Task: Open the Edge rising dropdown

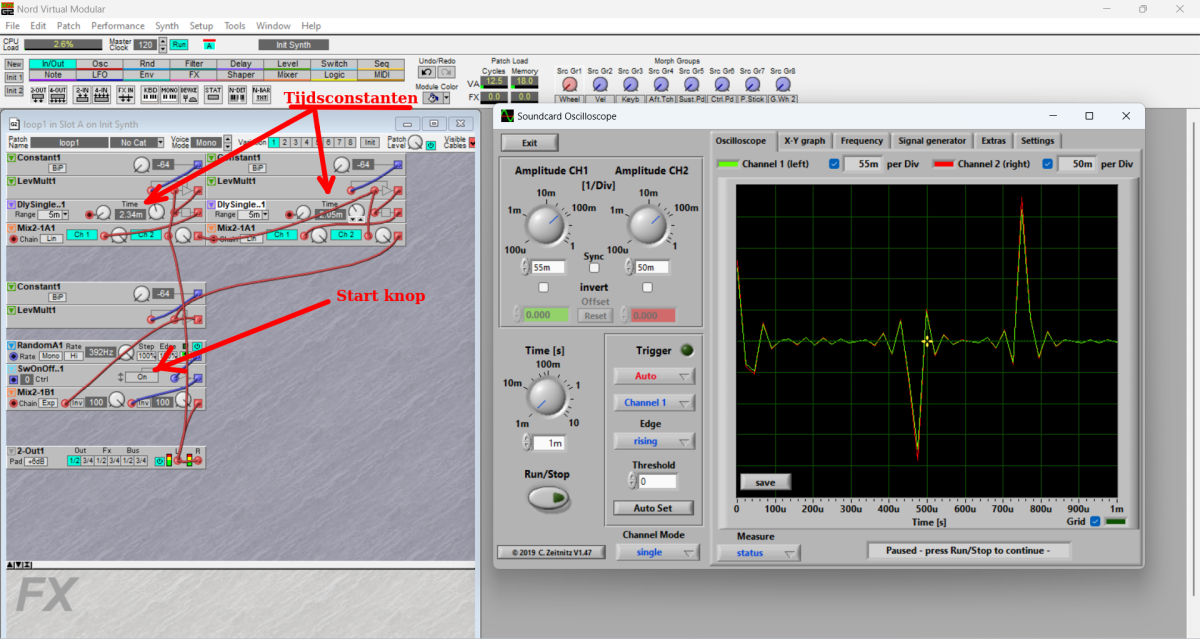Action: click(654, 441)
